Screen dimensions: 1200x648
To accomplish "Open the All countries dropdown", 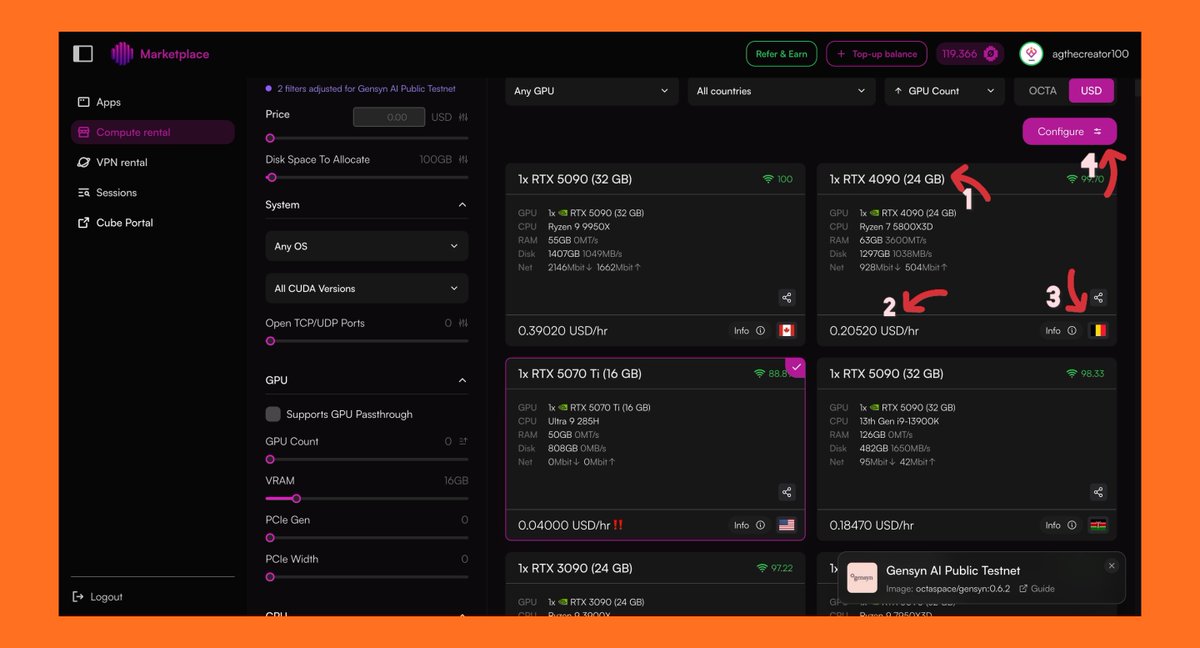I will pyautogui.click(x=781, y=91).
